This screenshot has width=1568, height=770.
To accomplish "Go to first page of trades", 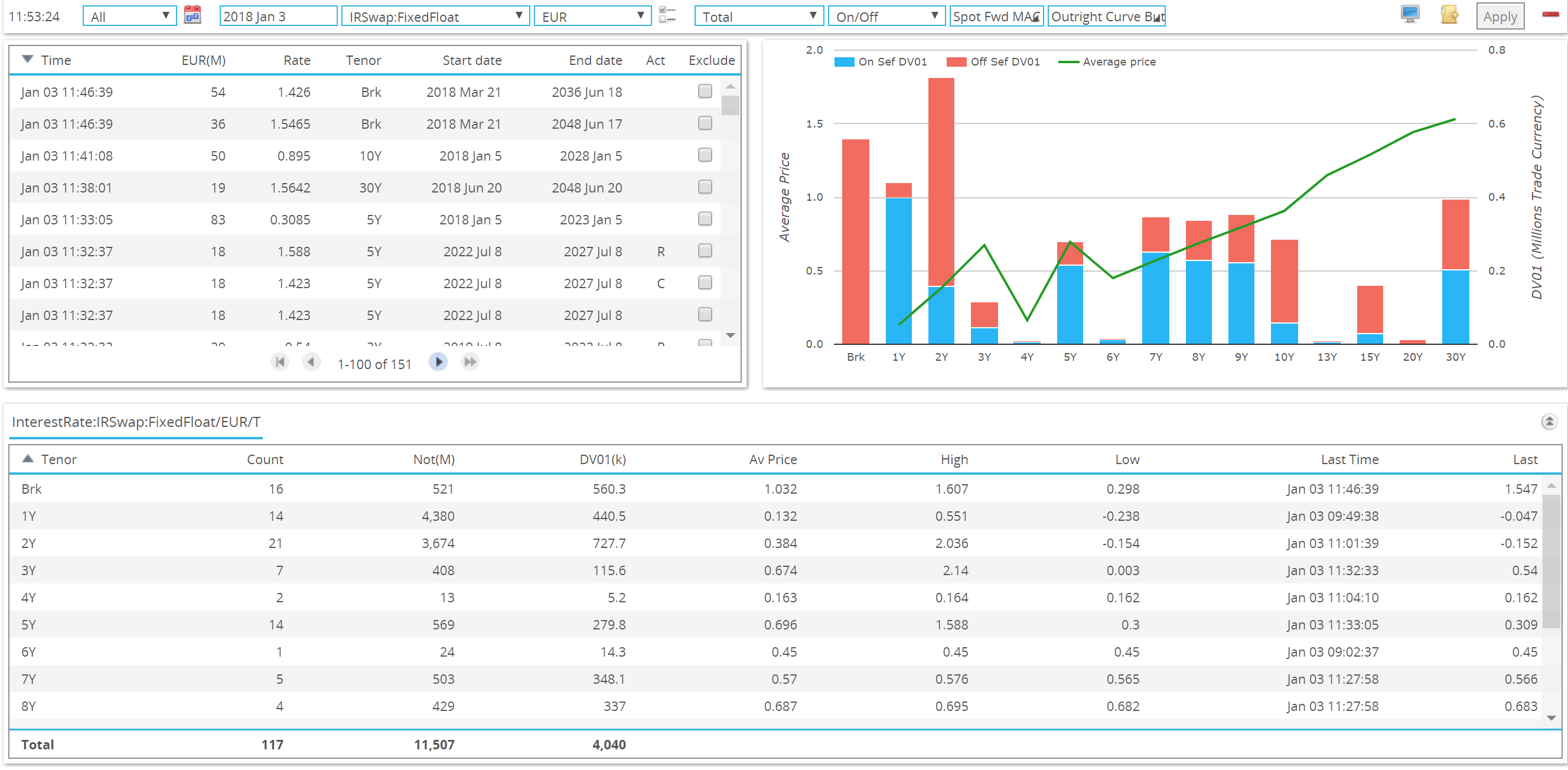I will point(280,362).
